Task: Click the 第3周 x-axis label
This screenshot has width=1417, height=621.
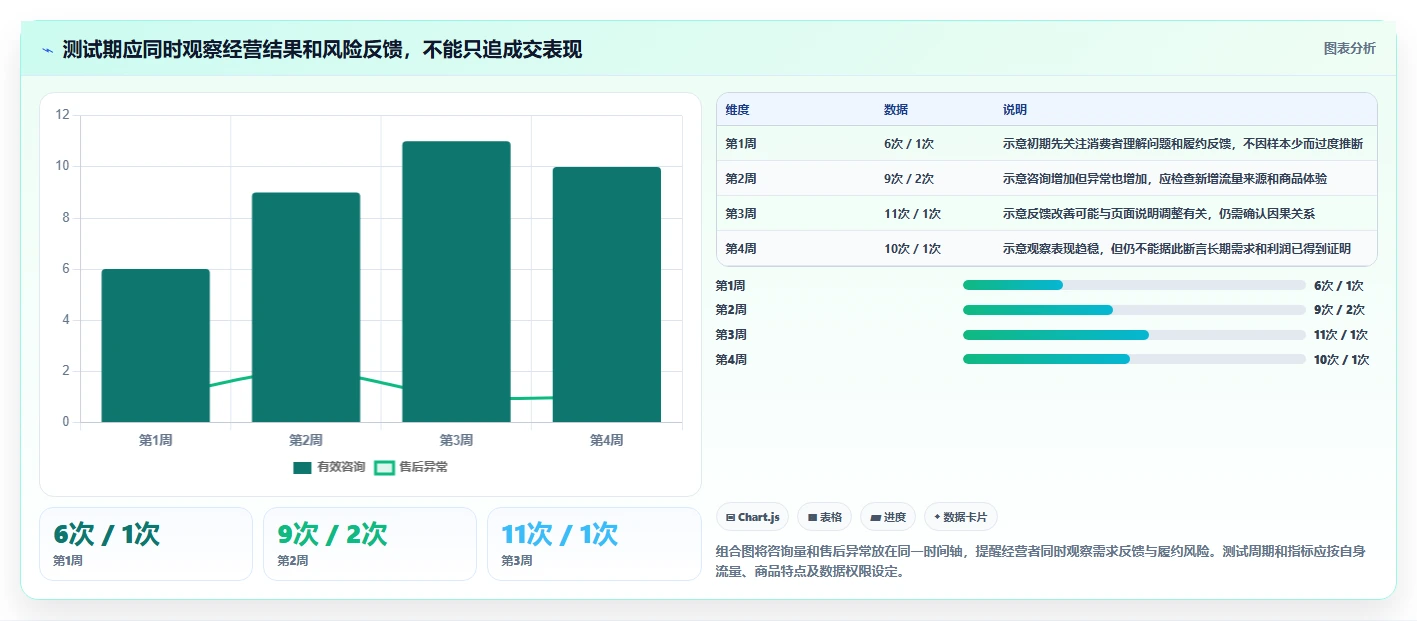Action: (x=456, y=440)
